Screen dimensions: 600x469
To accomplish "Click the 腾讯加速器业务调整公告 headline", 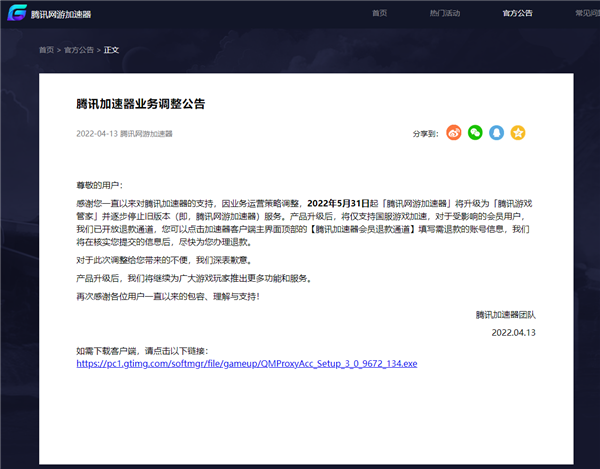I will coord(140,104).
